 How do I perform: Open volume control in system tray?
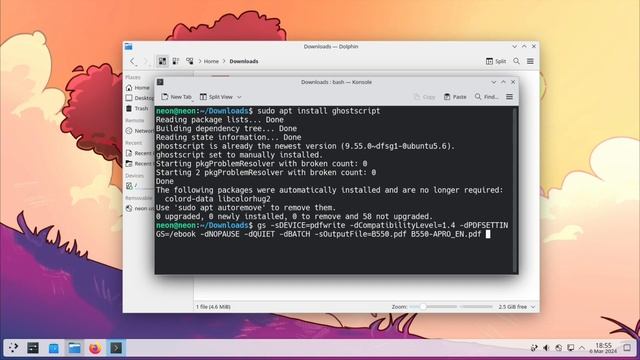546,348
